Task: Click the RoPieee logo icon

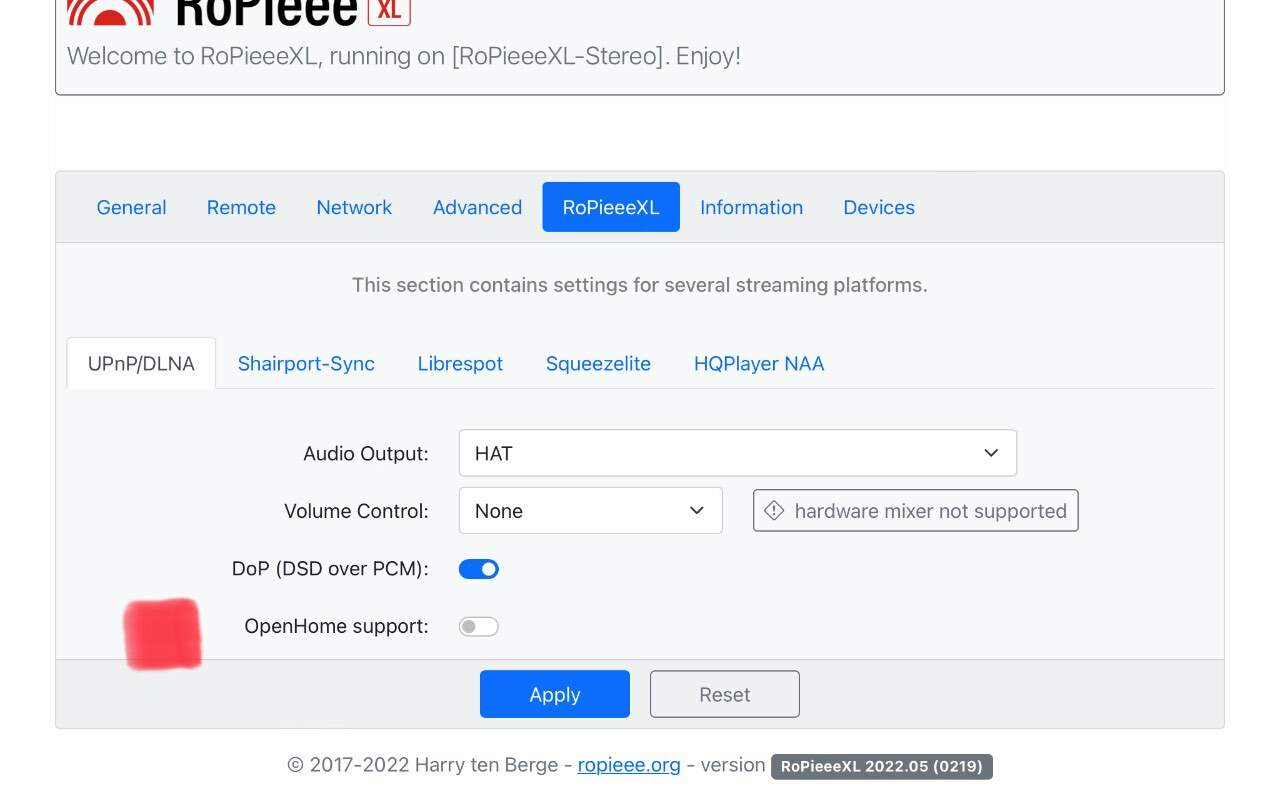Action: (110, 12)
